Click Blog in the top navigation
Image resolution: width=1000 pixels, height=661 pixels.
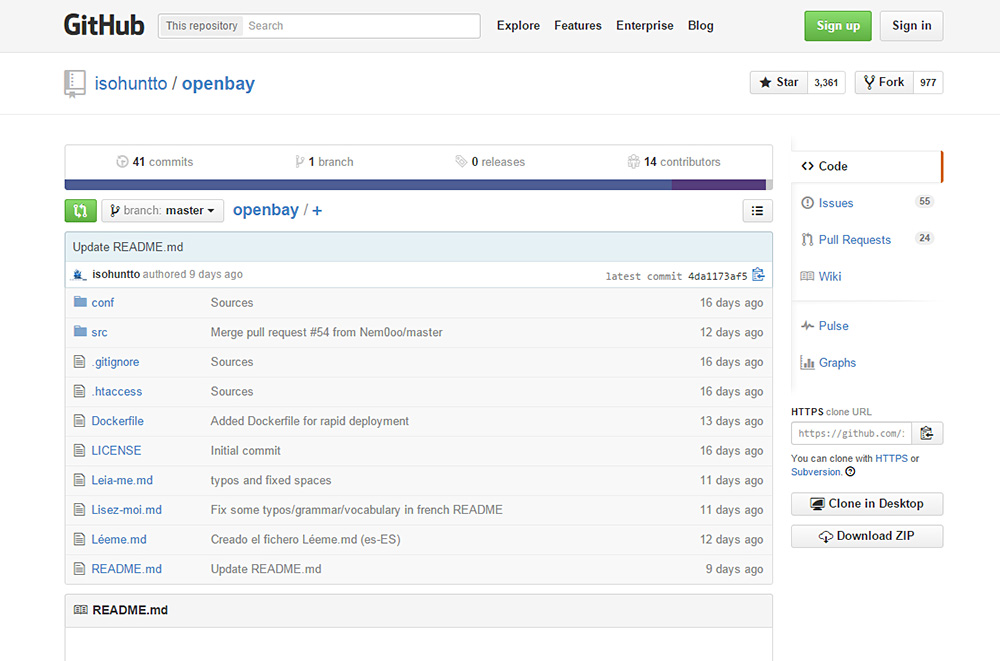[700, 26]
